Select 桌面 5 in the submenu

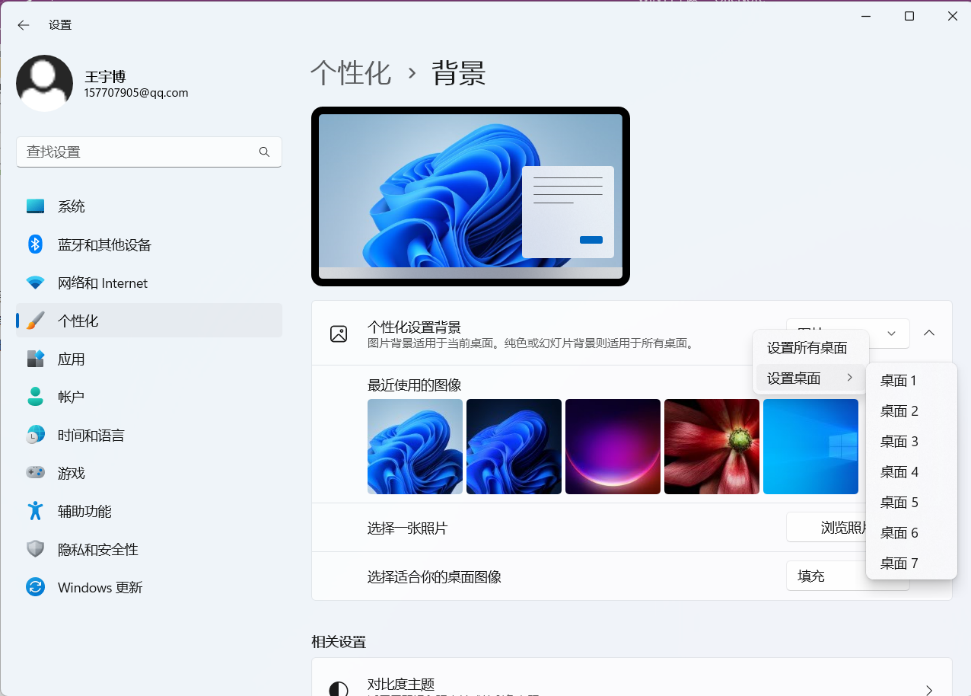pos(912,502)
